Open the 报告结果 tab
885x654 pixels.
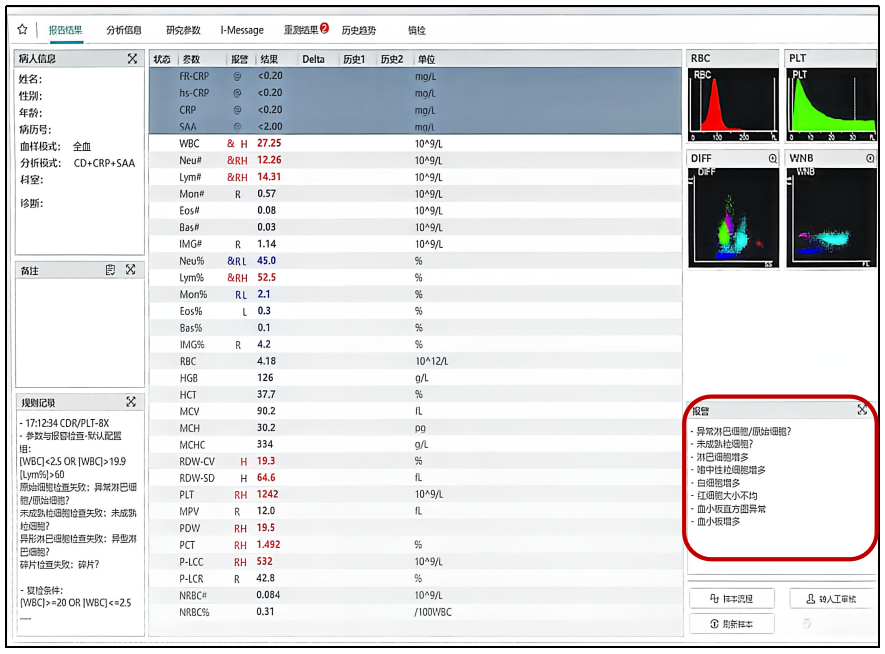coord(65,30)
